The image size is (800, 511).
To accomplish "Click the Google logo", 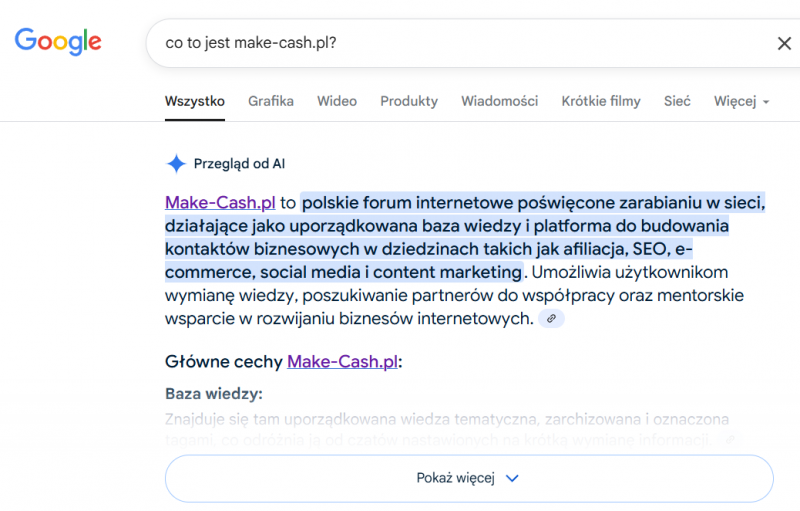I will pyautogui.click(x=58, y=41).
